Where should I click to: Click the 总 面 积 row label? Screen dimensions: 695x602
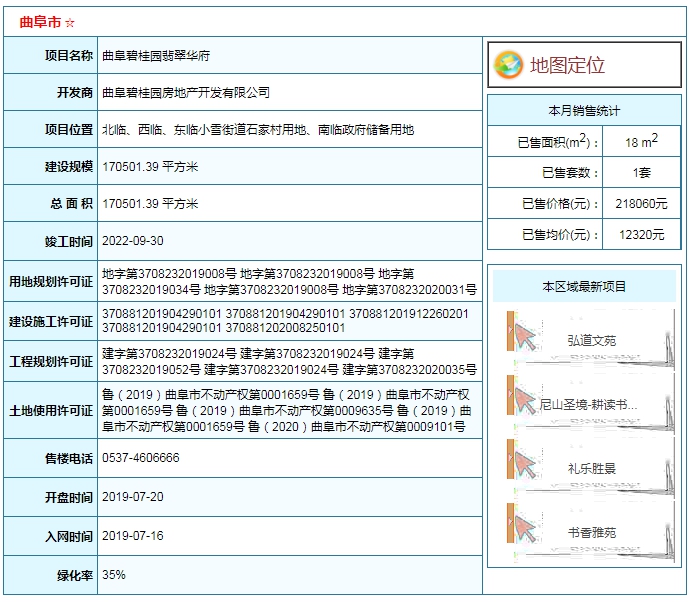(71, 204)
